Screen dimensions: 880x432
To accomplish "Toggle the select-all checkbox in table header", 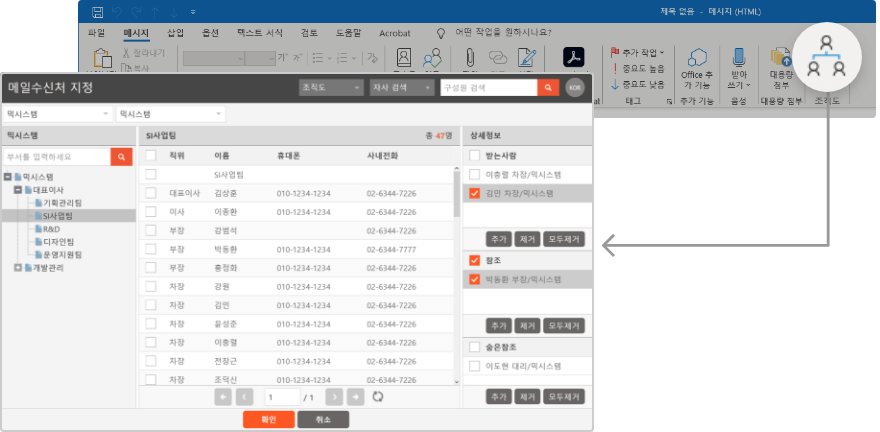I will pos(150,155).
